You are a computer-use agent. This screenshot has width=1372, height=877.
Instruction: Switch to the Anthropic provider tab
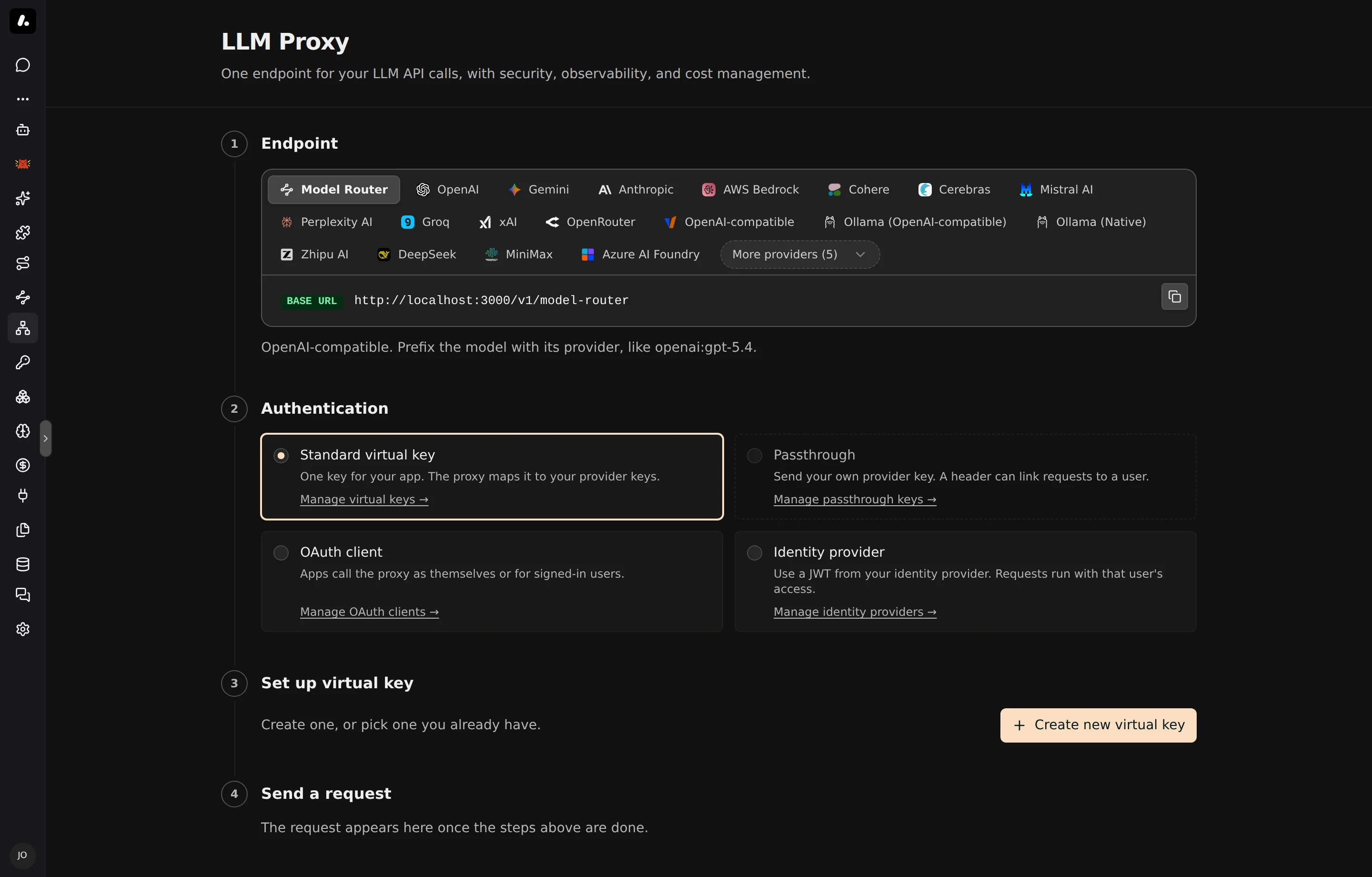coord(636,189)
